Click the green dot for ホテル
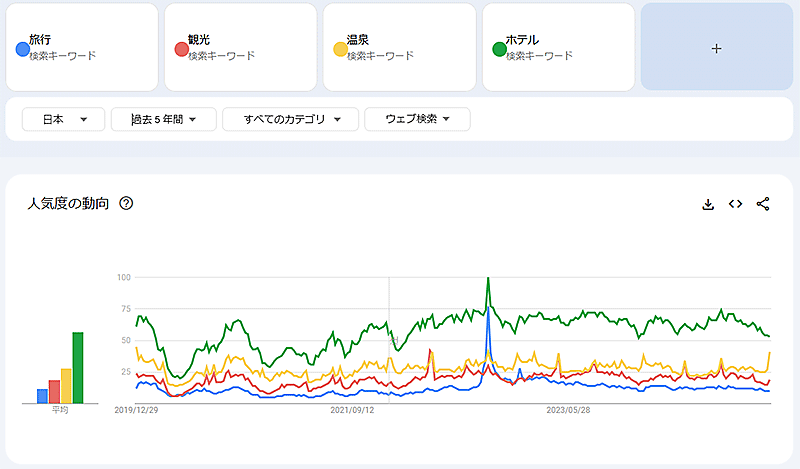Viewport: 800px width, 469px height. coord(499,49)
